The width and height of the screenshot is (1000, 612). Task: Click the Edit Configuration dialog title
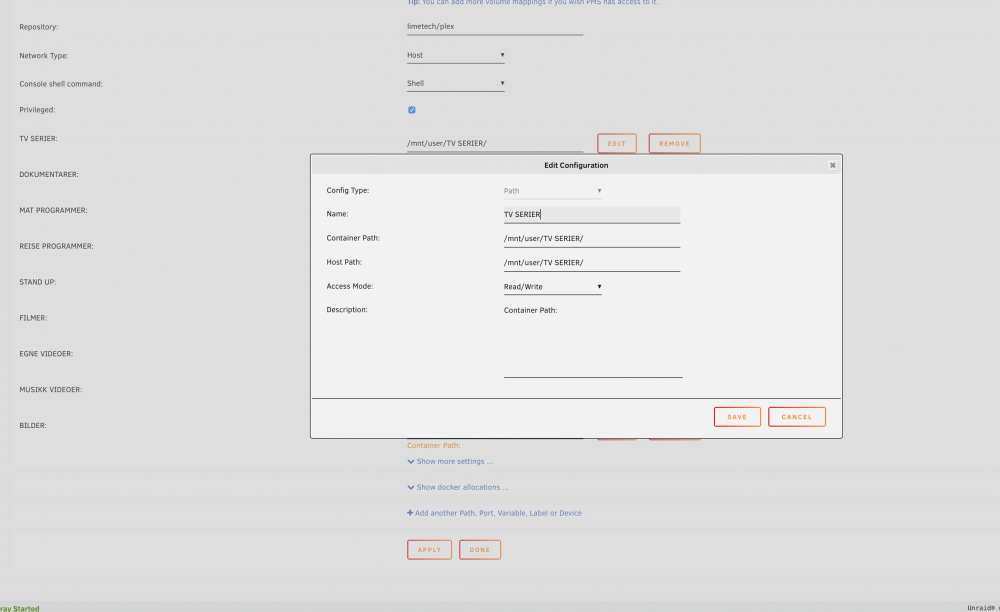(576, 165)
